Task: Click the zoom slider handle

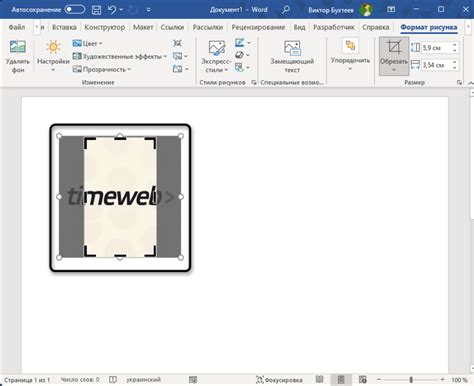Action: (x=411, y=380)
